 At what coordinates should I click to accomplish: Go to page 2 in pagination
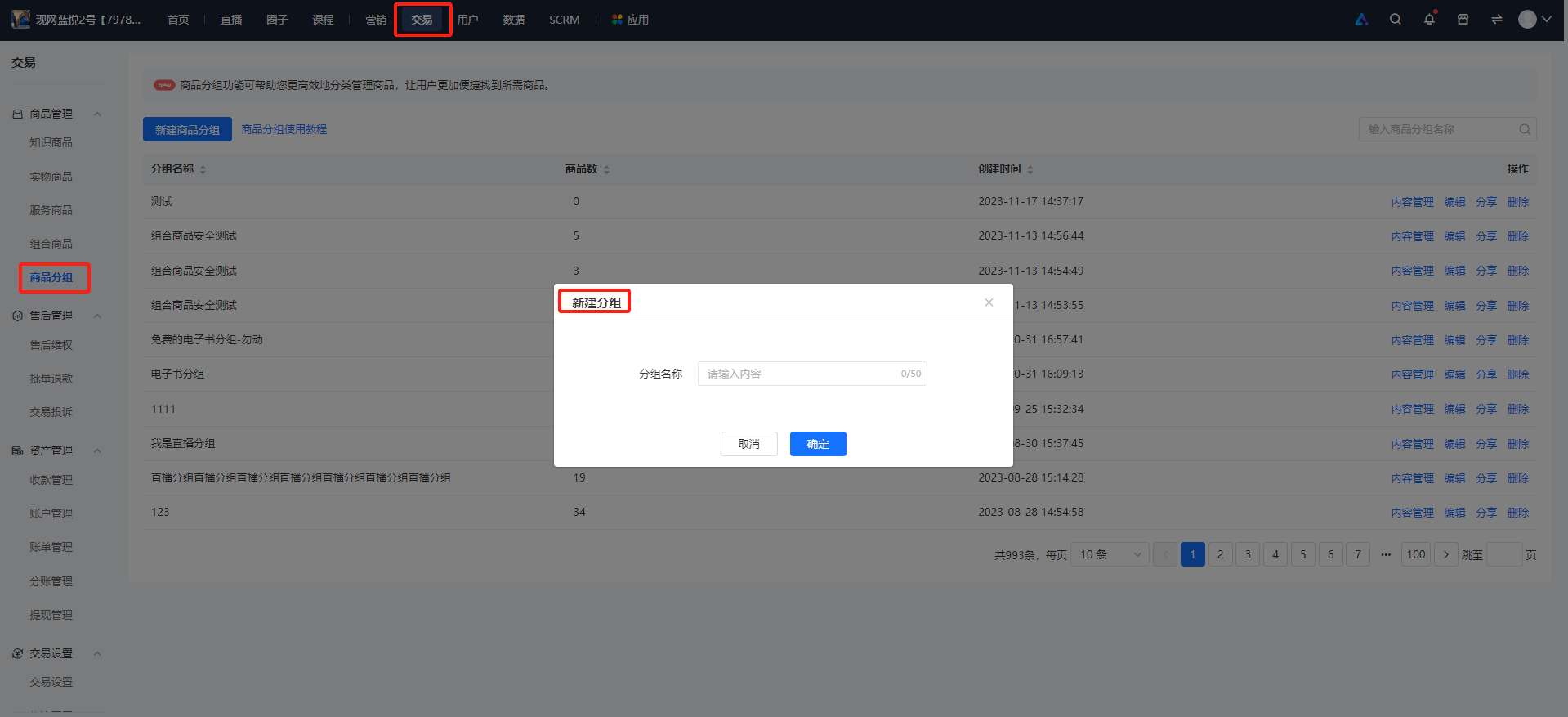pos(1220,554)
